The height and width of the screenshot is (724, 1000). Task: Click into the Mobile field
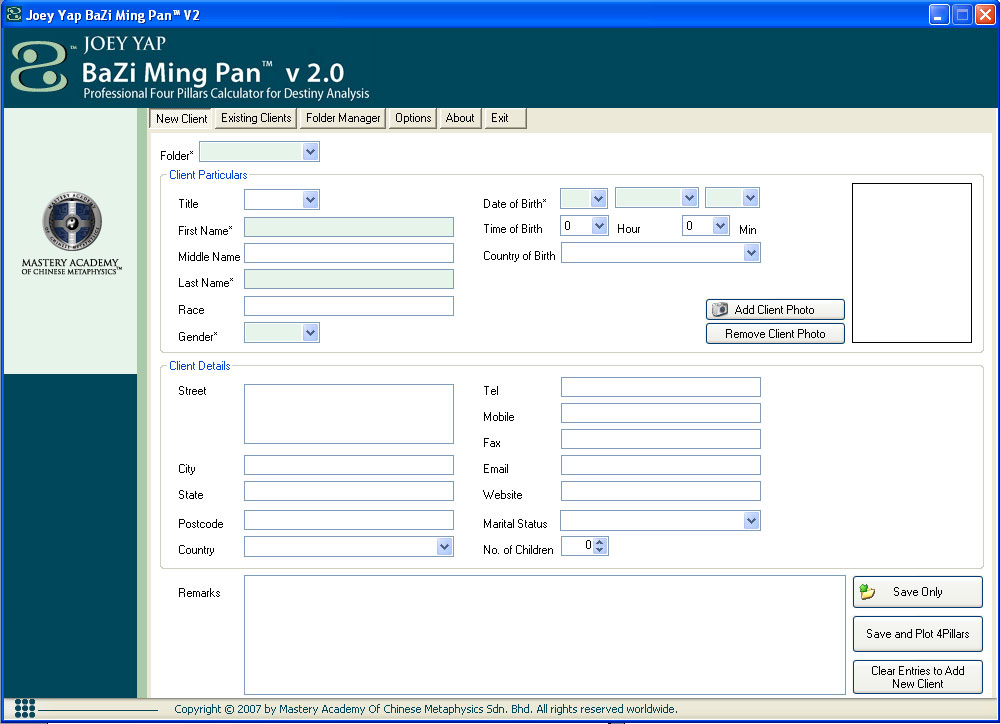pyautogui.click(x=661, y=413)
